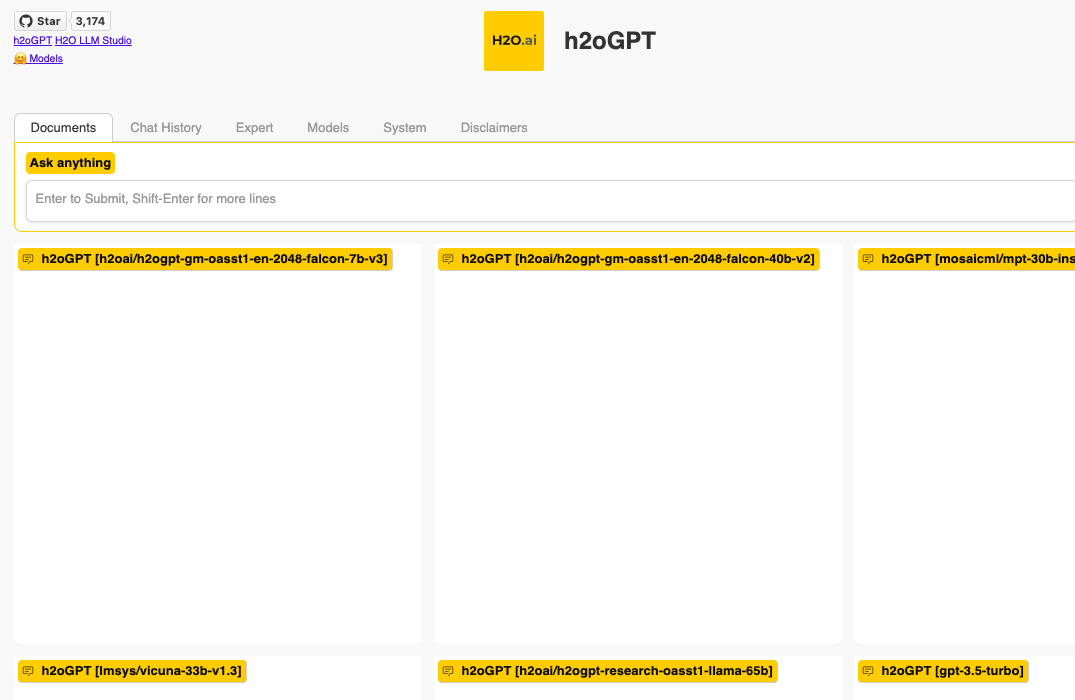Open the Disclaimers tab
The image size is (1075, 700).
(x=494, y=128)
